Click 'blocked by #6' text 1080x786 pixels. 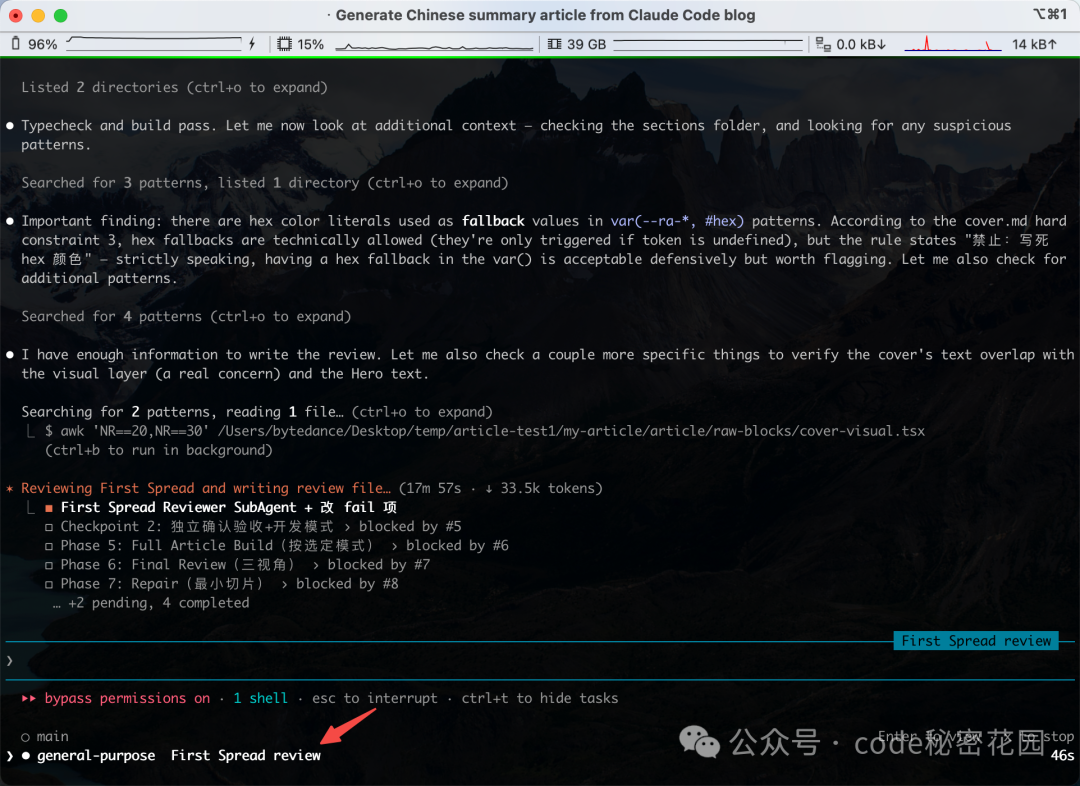click(457, 546)
